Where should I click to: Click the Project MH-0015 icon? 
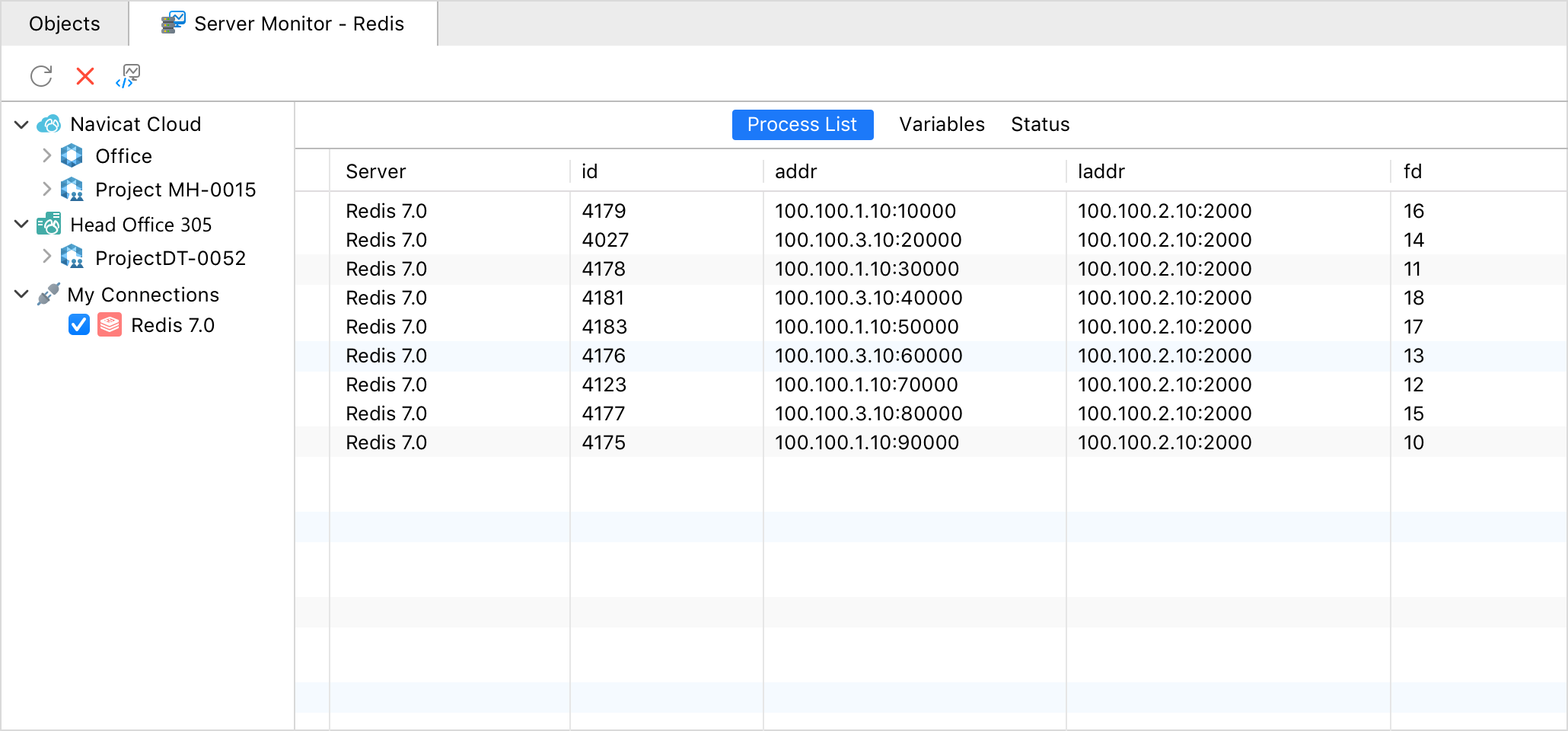72,190
